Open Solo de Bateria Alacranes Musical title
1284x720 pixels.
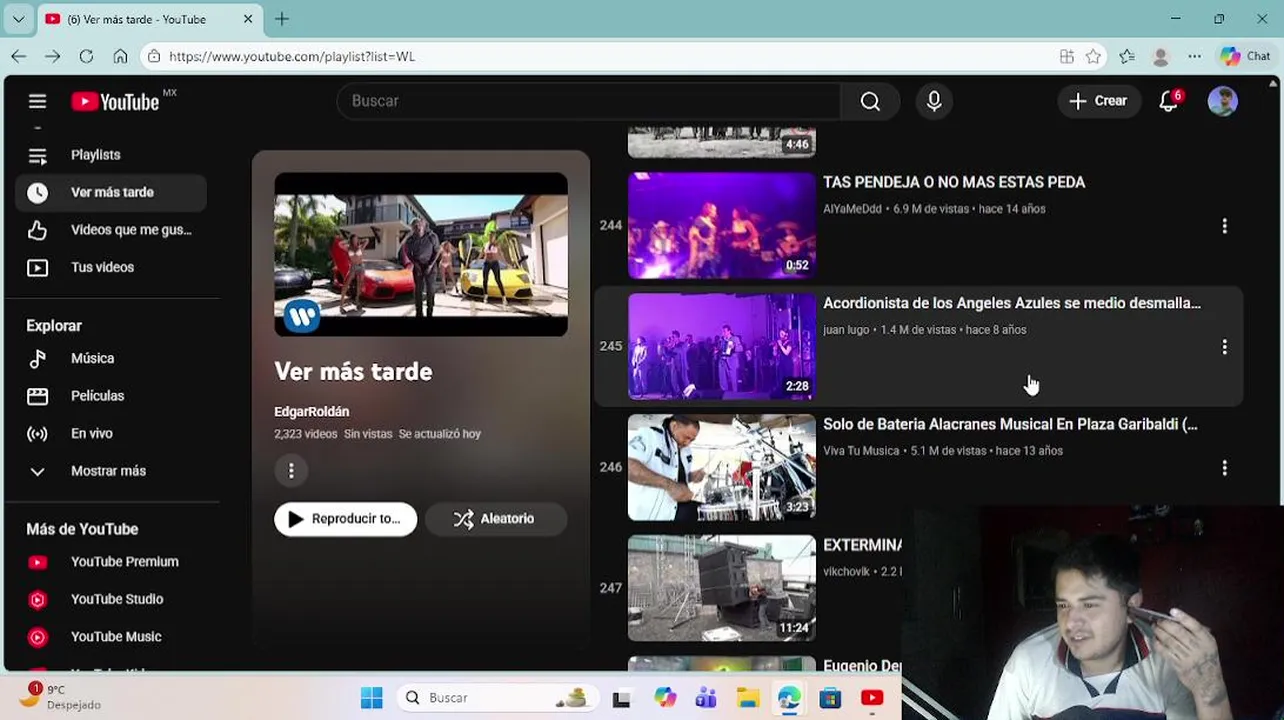click(x=1010, y=424)
